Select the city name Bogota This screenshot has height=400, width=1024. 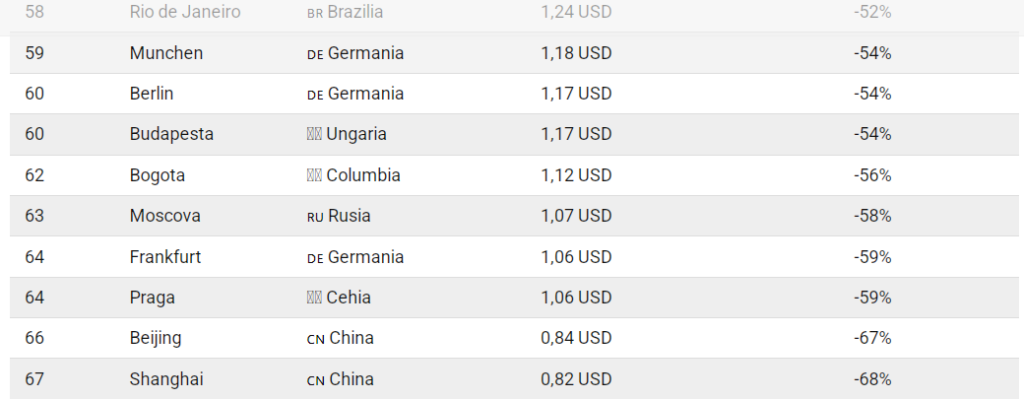(157, 175)
